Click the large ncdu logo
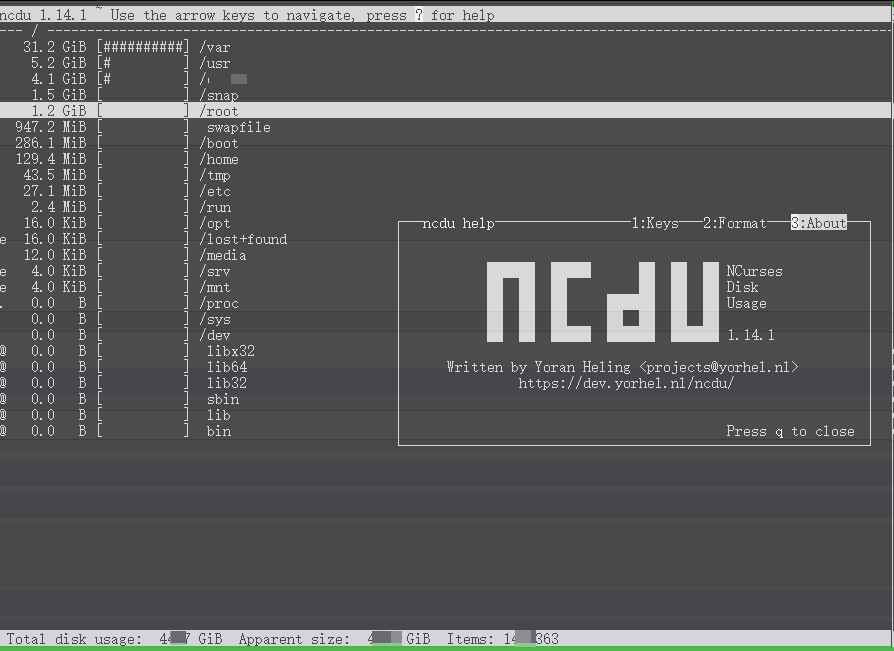This screenshot has height=651, width=894. [x=603, y=302]
